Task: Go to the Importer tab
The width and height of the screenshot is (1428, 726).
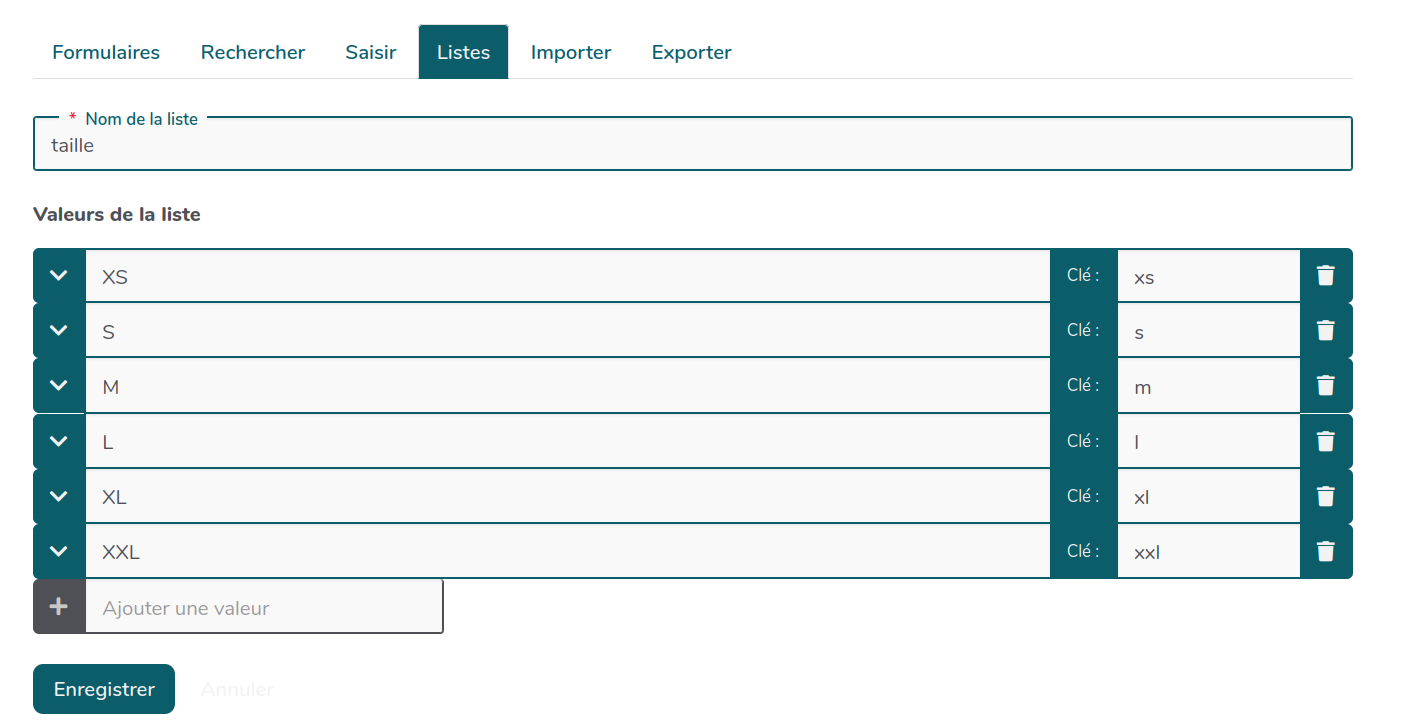Action: coord(571,52)
